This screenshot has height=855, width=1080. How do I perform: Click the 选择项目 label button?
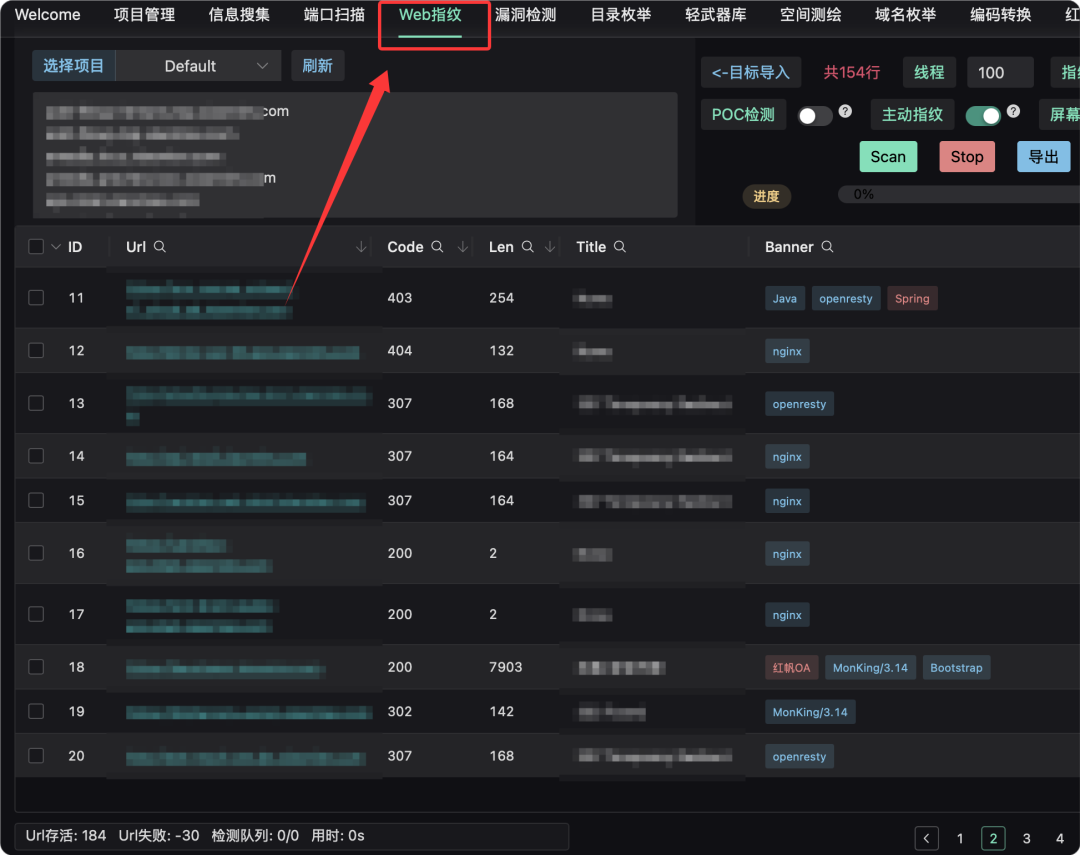click(x=74, y=66)
